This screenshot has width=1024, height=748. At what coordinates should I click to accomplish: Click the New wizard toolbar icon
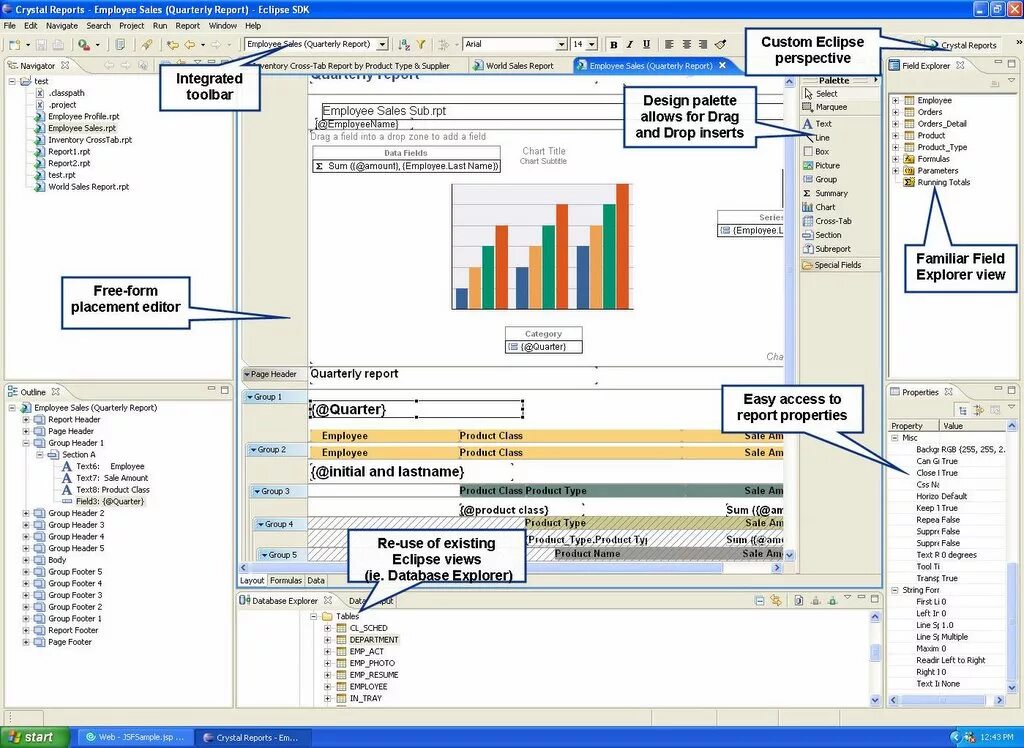point(15,44)
